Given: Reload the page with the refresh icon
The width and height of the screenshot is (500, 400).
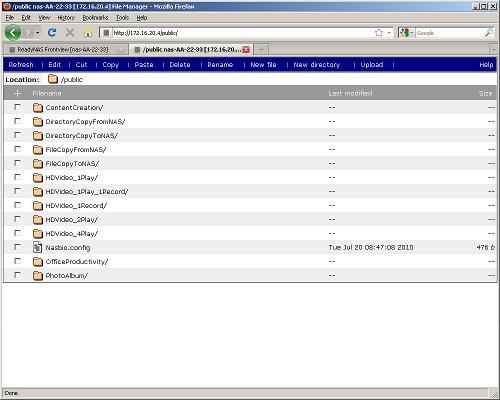Looking at the screenshot, I should [x=52, y=33].
